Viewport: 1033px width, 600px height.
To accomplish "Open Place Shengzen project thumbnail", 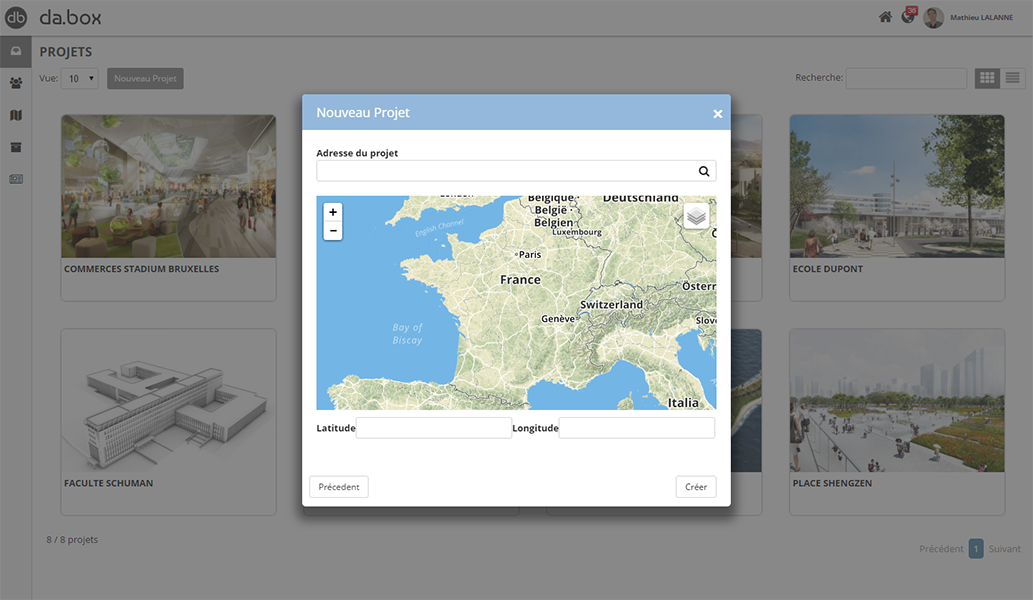I will click(x=897, y=400).
